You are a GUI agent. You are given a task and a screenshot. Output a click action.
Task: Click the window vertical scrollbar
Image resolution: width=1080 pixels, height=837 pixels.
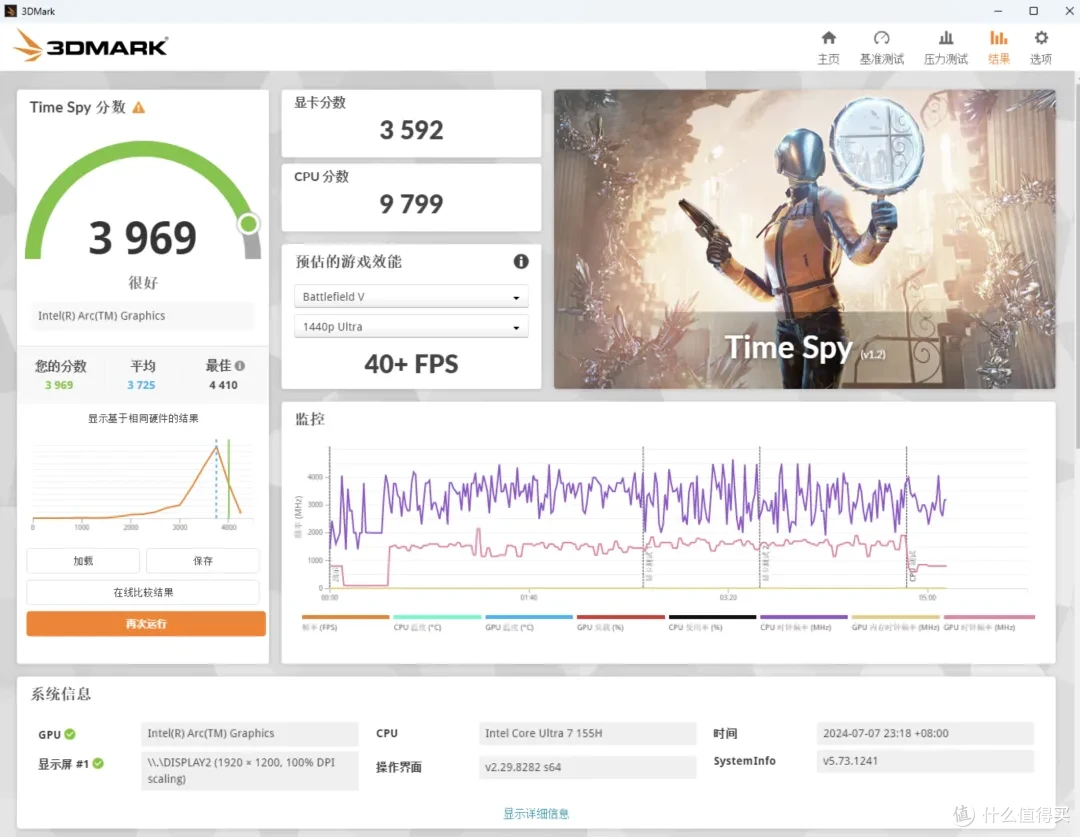coord(1077,262)
